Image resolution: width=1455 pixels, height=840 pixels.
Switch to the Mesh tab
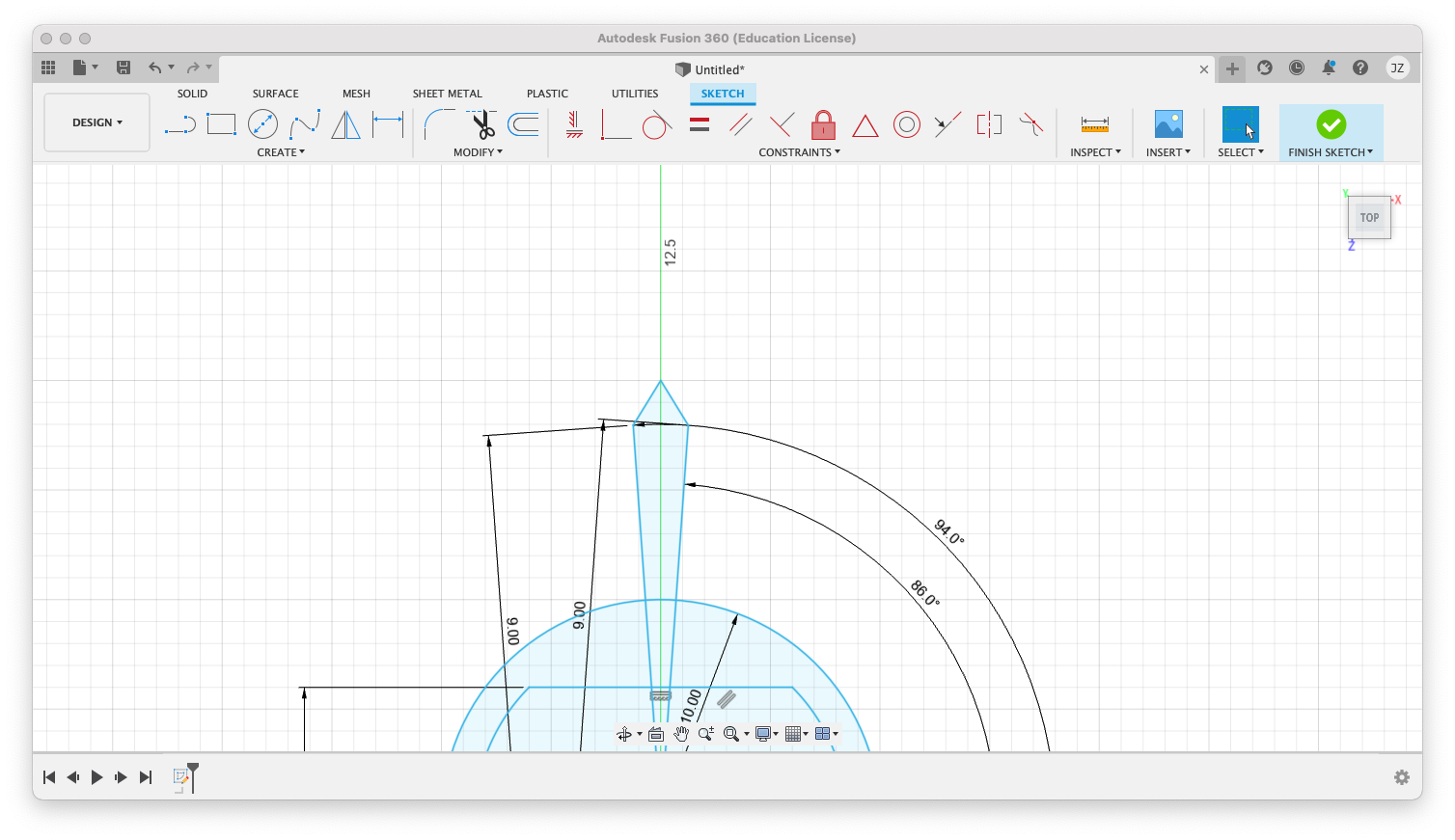pyautogui.click(x=357, y=94)
